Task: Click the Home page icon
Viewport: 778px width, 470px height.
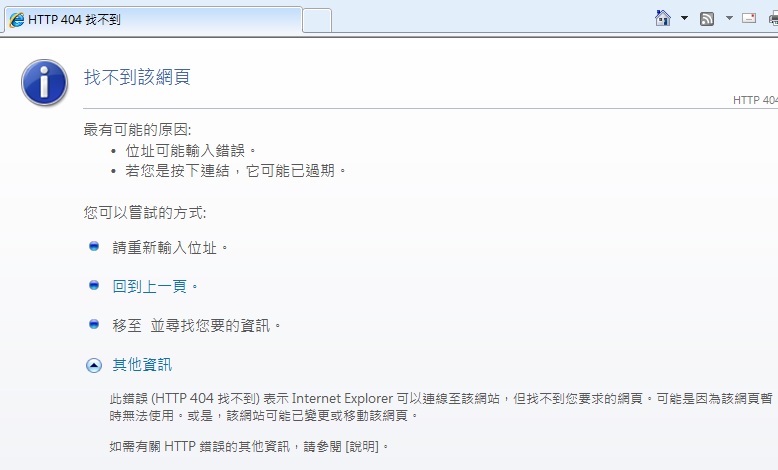Action: tap(663, 18)
